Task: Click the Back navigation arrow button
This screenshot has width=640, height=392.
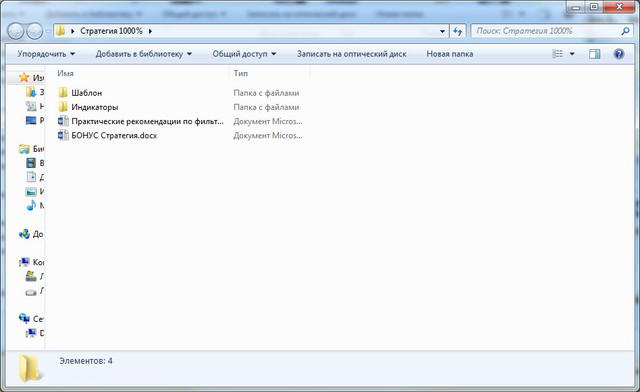Action: (x=16, y=31)
